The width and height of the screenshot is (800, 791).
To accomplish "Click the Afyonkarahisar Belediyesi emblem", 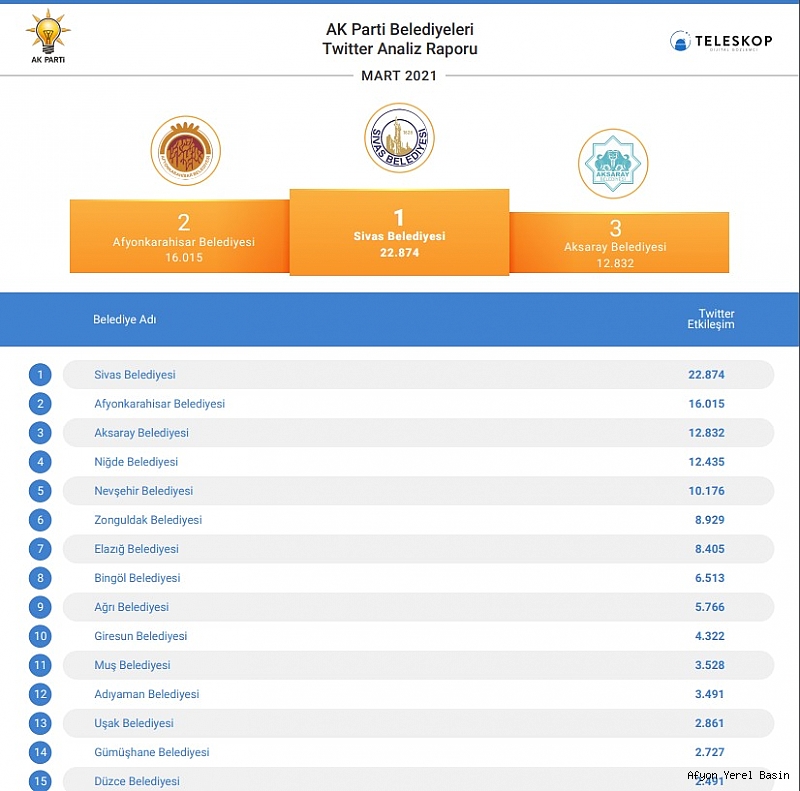I will click(x=185, y=151).
